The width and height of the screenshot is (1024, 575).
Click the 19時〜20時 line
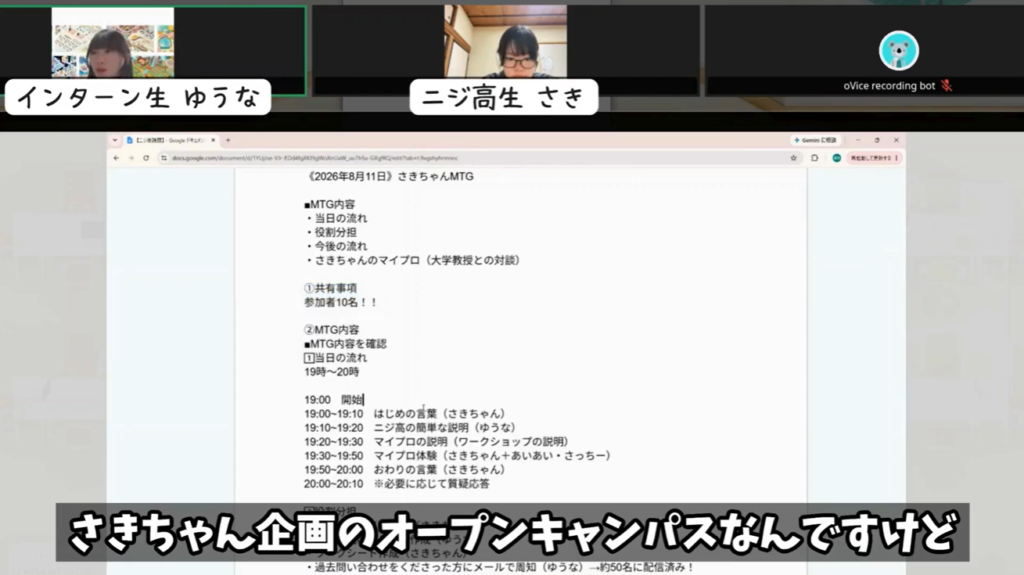click(332, 372)
